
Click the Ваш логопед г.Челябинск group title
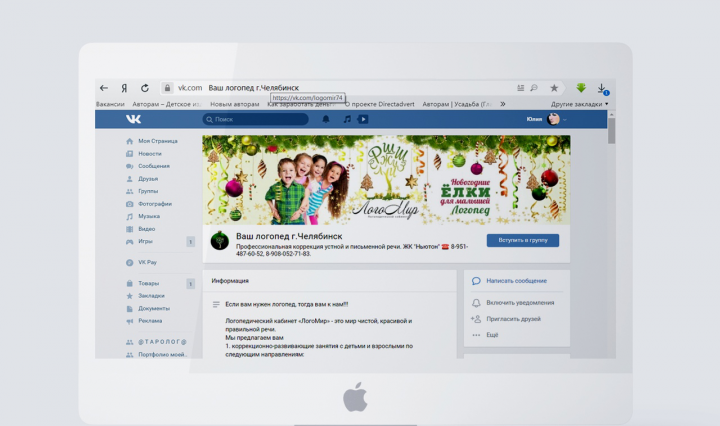pos(289,236)
